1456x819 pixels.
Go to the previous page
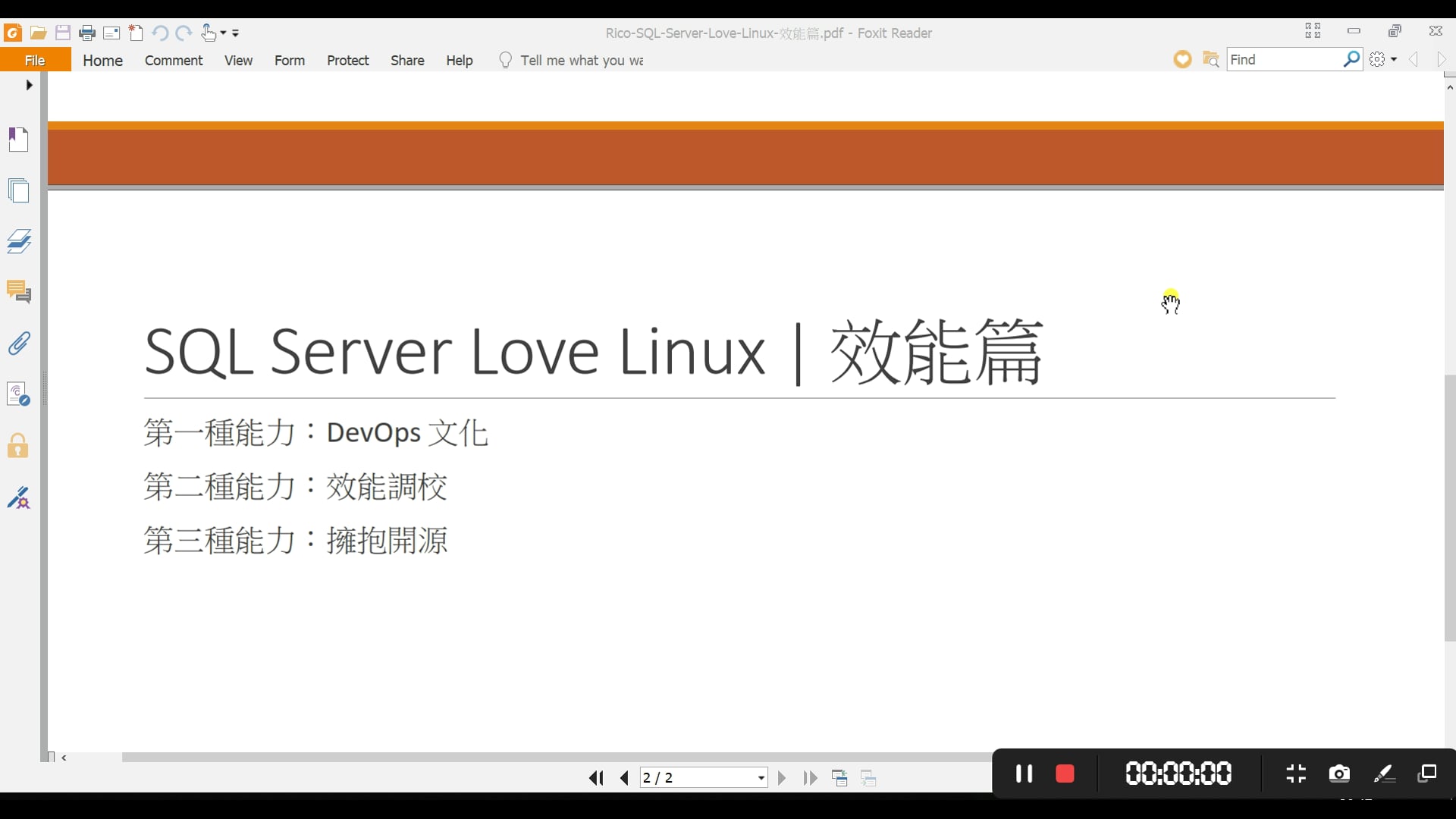click(624, 778)
